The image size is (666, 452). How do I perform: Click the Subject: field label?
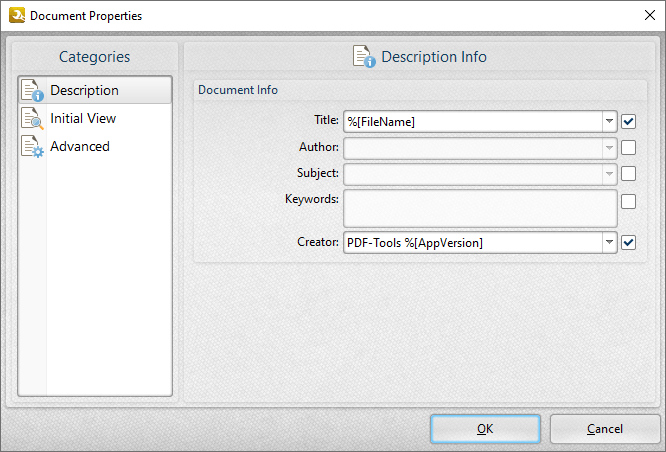(x=318, y=173)
